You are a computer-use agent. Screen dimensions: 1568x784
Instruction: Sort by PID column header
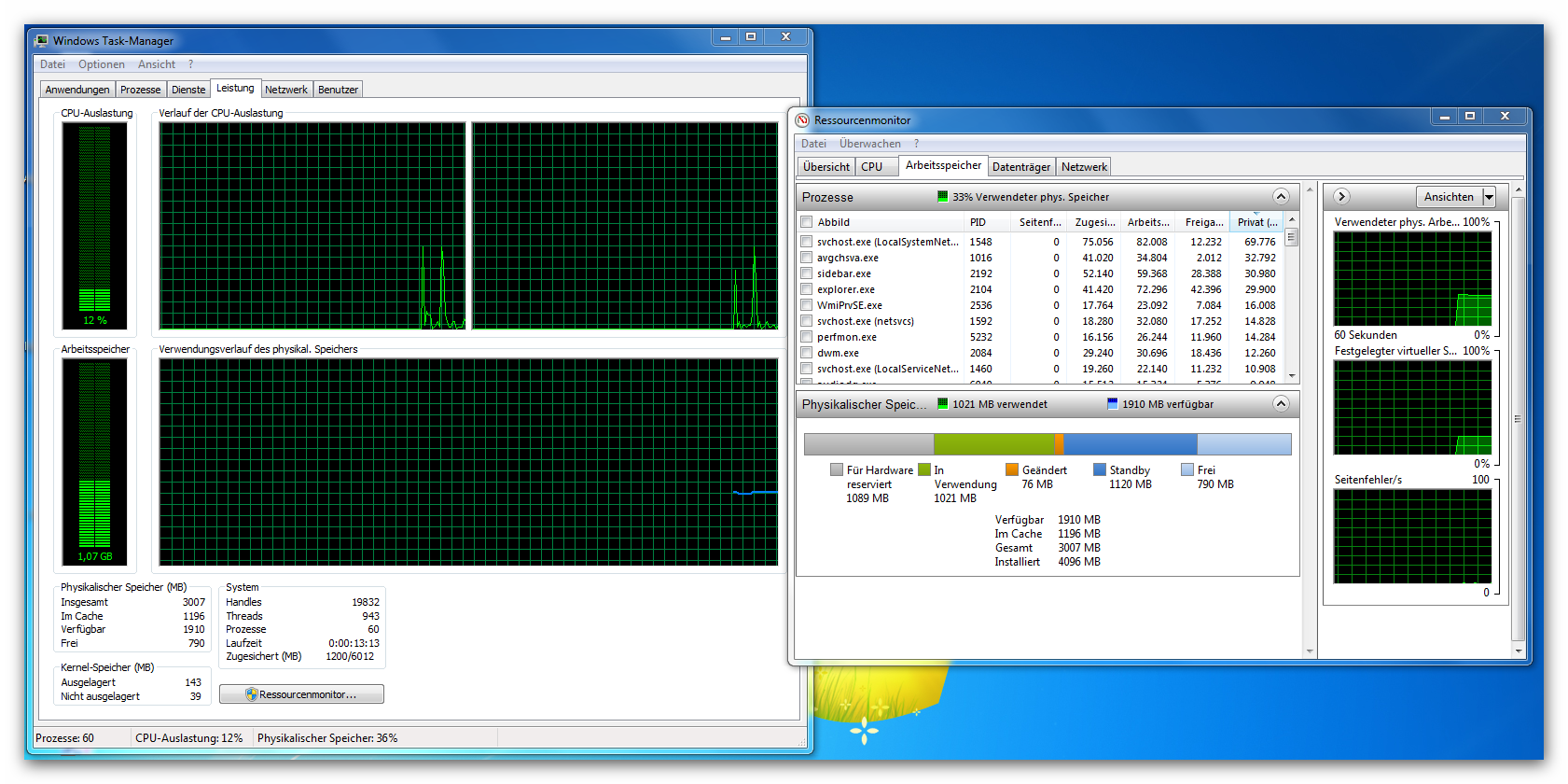[987, 221]
